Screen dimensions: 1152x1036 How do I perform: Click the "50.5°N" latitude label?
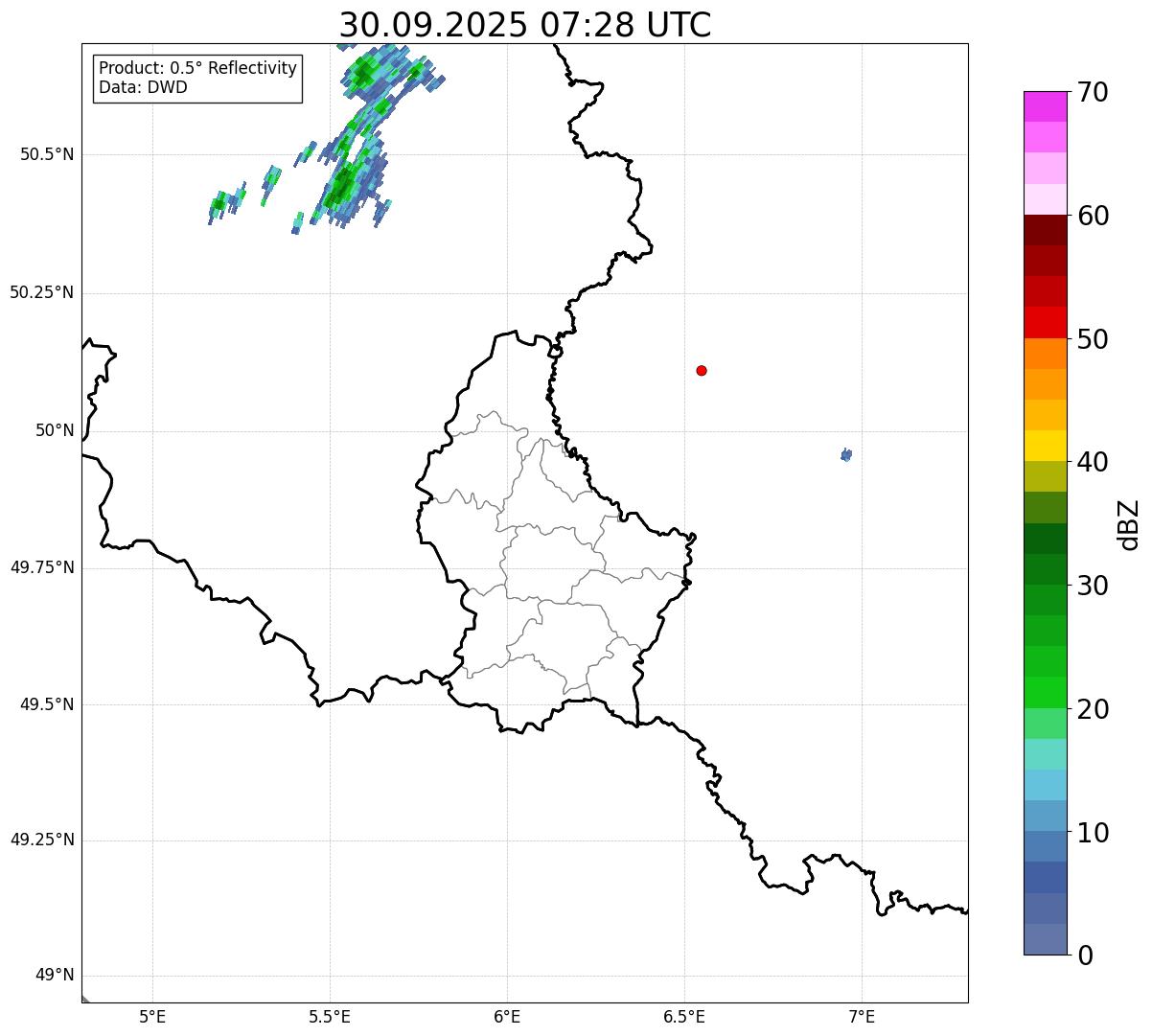[47, 154]
